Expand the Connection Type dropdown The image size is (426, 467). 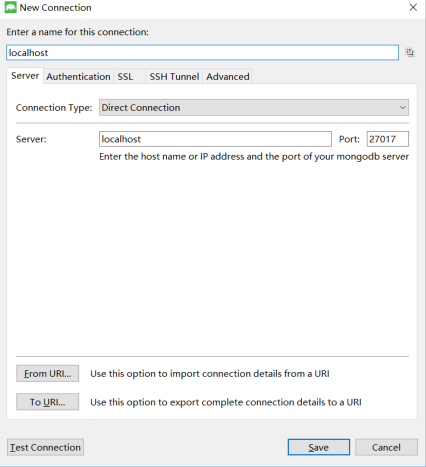pyautogui.click(x=254, y=108)
